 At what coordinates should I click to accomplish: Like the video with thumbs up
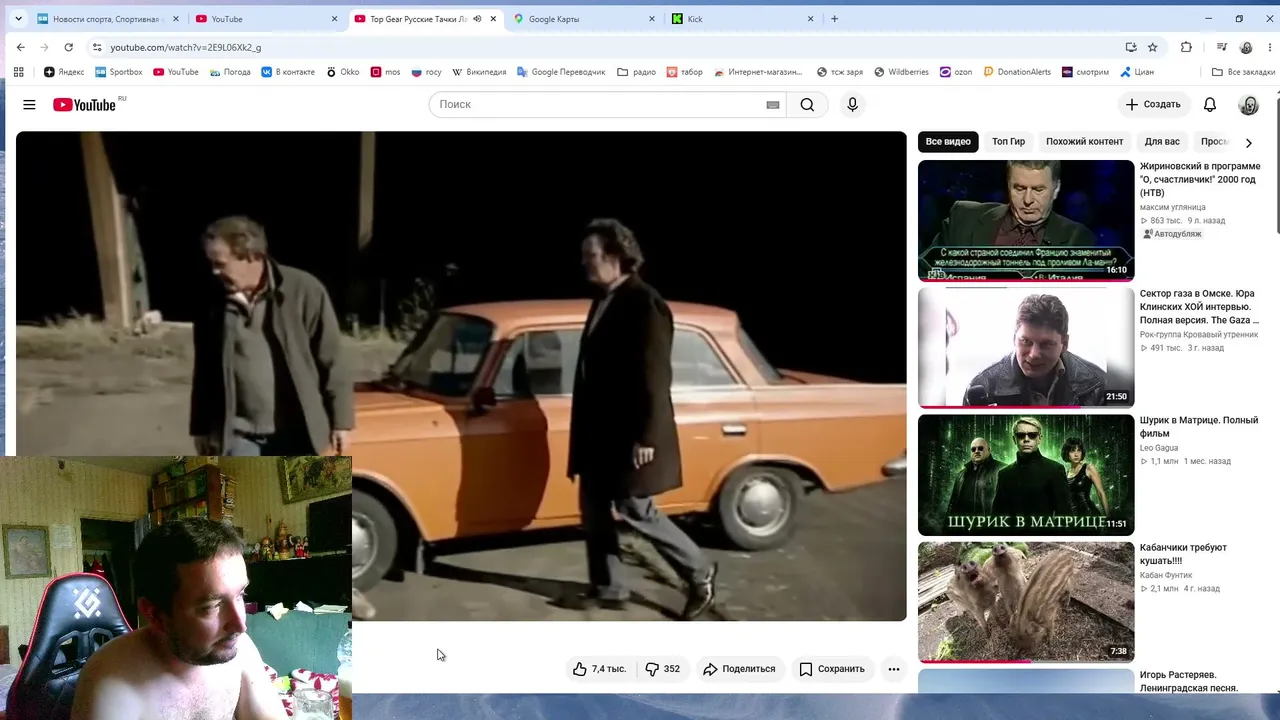pos(599,669)
